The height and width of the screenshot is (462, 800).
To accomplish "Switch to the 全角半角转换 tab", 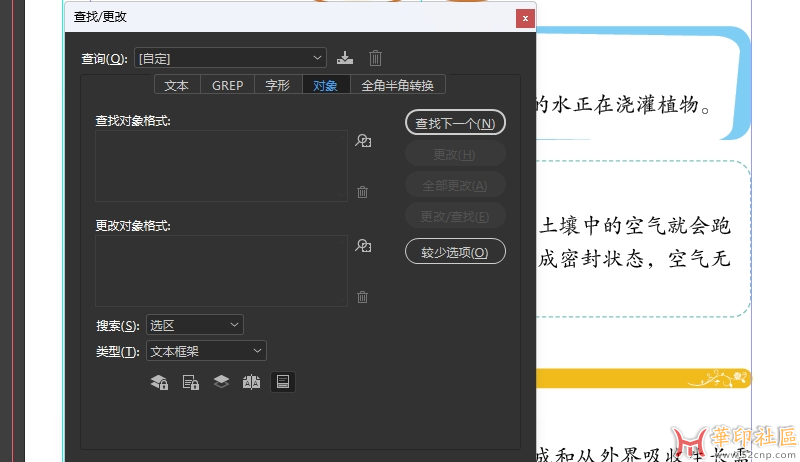I will (x=397, y=85).
